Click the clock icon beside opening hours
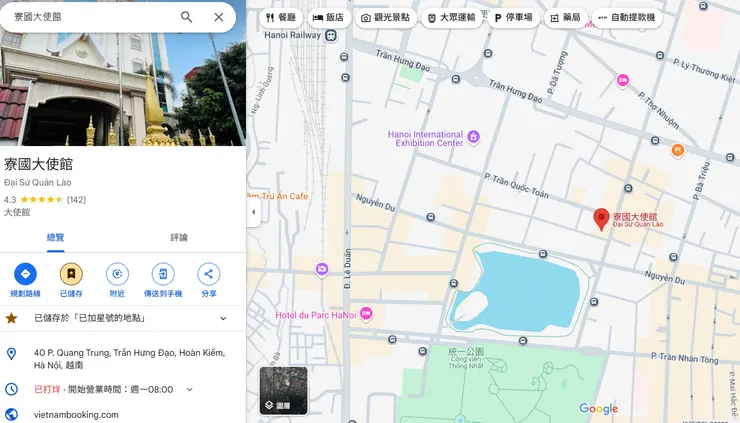This screenshot has width=740, height=423. click(11, 389)
